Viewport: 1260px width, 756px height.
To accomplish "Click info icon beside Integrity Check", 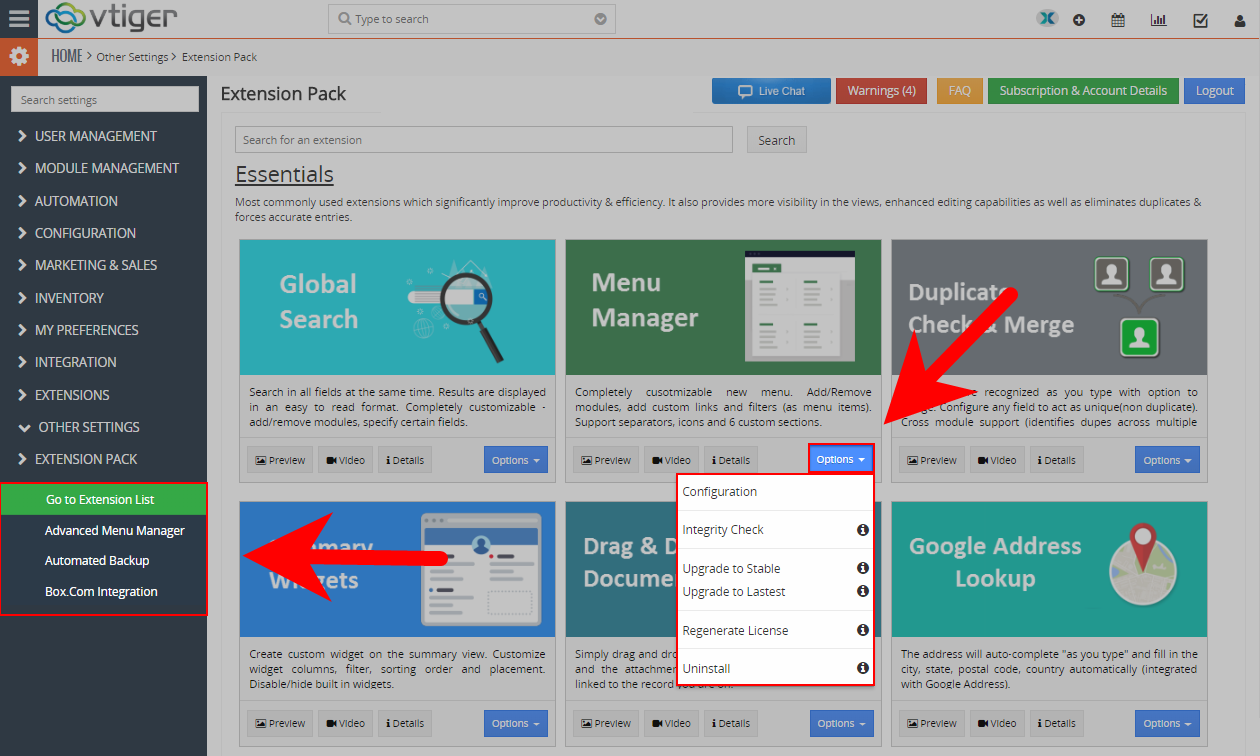I will pos(862,530).
